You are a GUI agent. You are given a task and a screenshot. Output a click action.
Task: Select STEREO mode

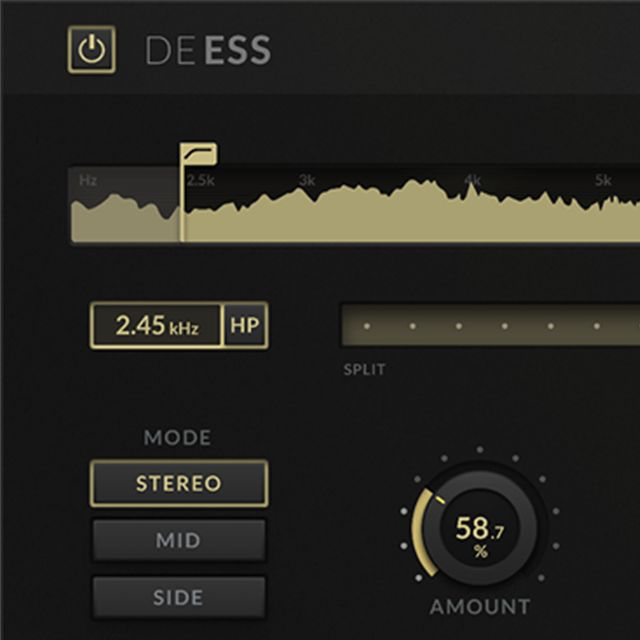tap(179, 483)
